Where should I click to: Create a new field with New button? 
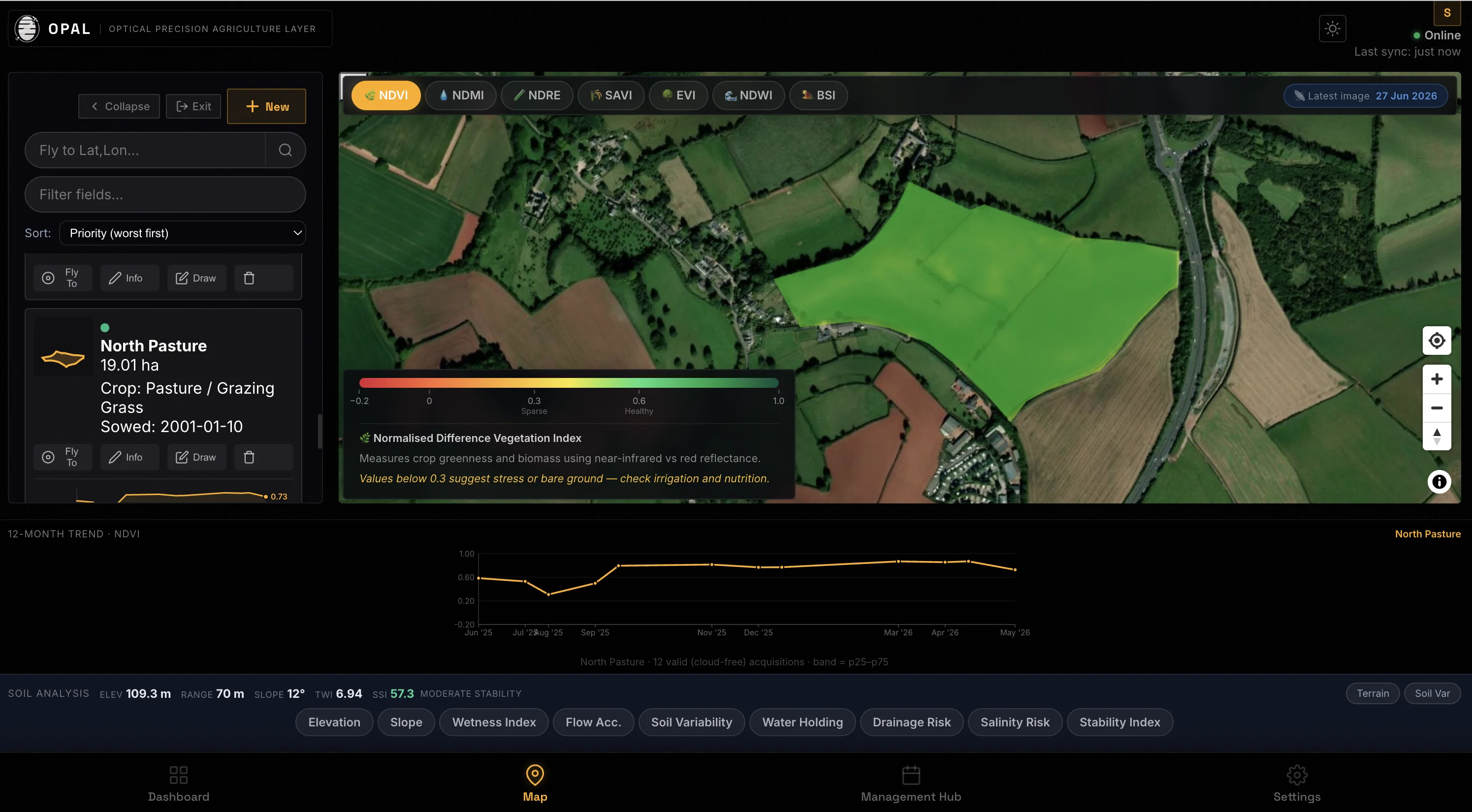266,106
